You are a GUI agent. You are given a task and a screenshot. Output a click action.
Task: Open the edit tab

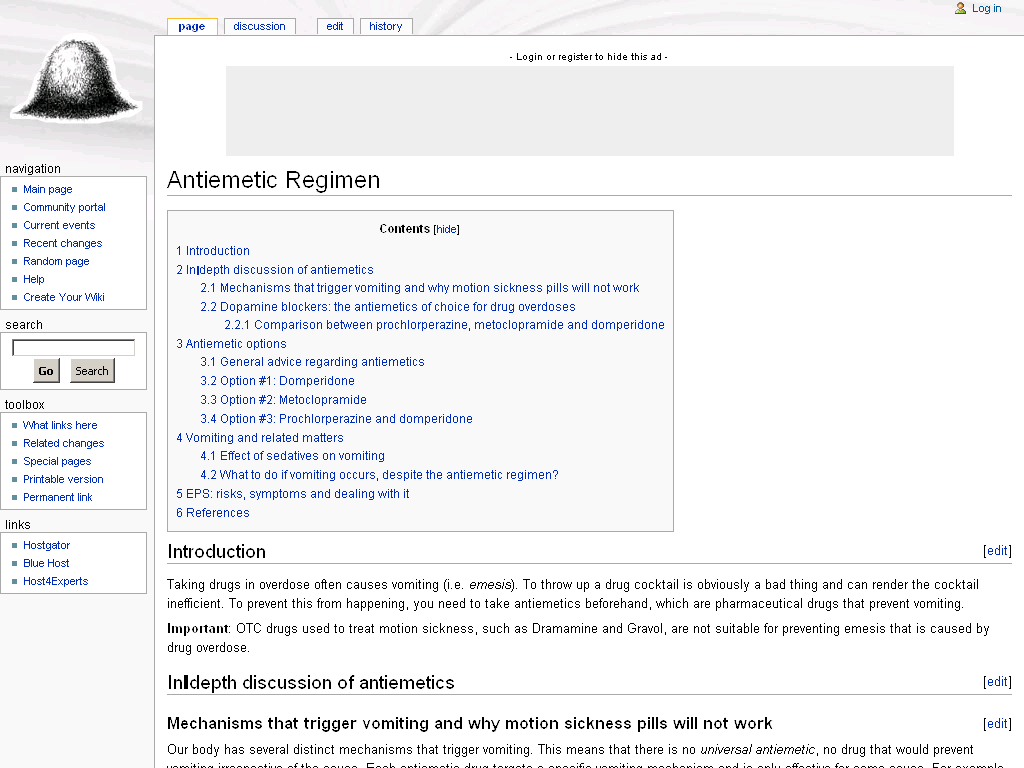pos(335,26)
